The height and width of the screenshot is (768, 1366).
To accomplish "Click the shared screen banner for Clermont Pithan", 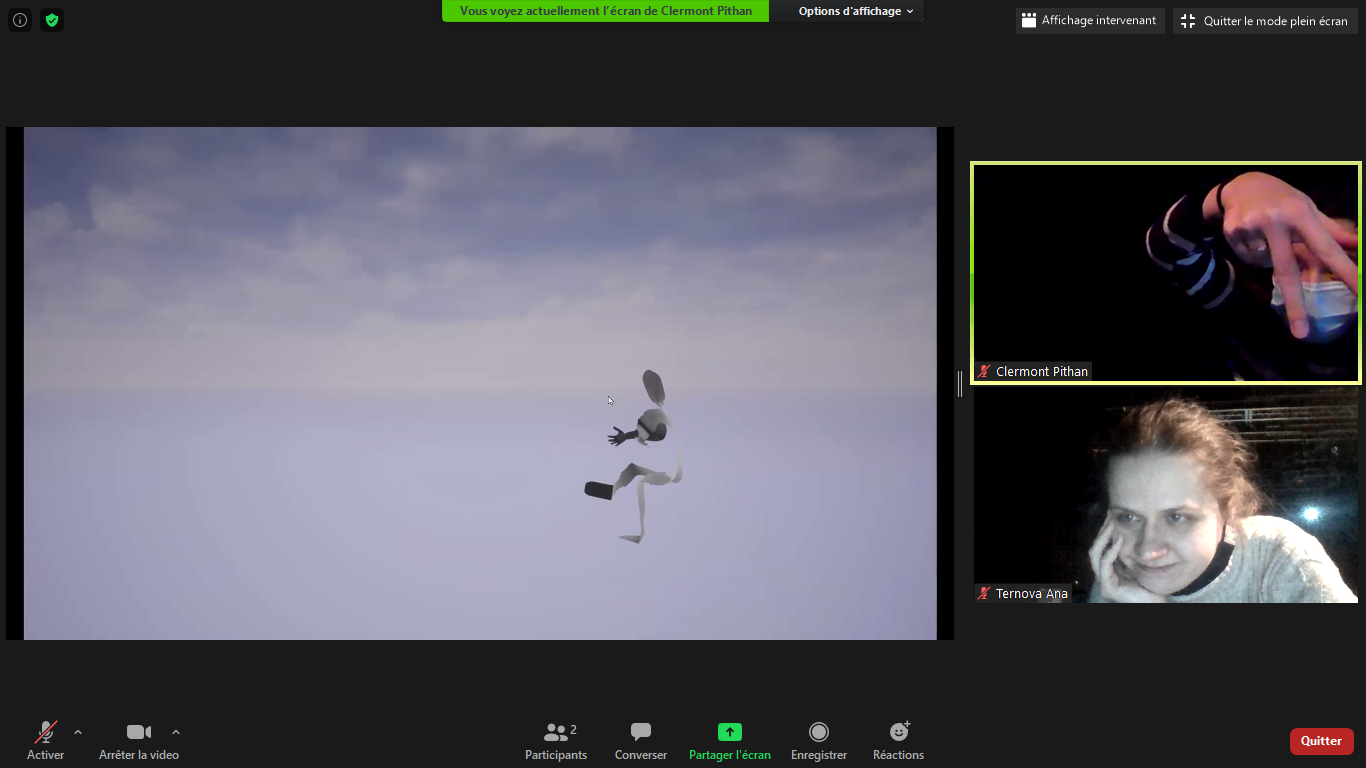I will tap(606, 11).
